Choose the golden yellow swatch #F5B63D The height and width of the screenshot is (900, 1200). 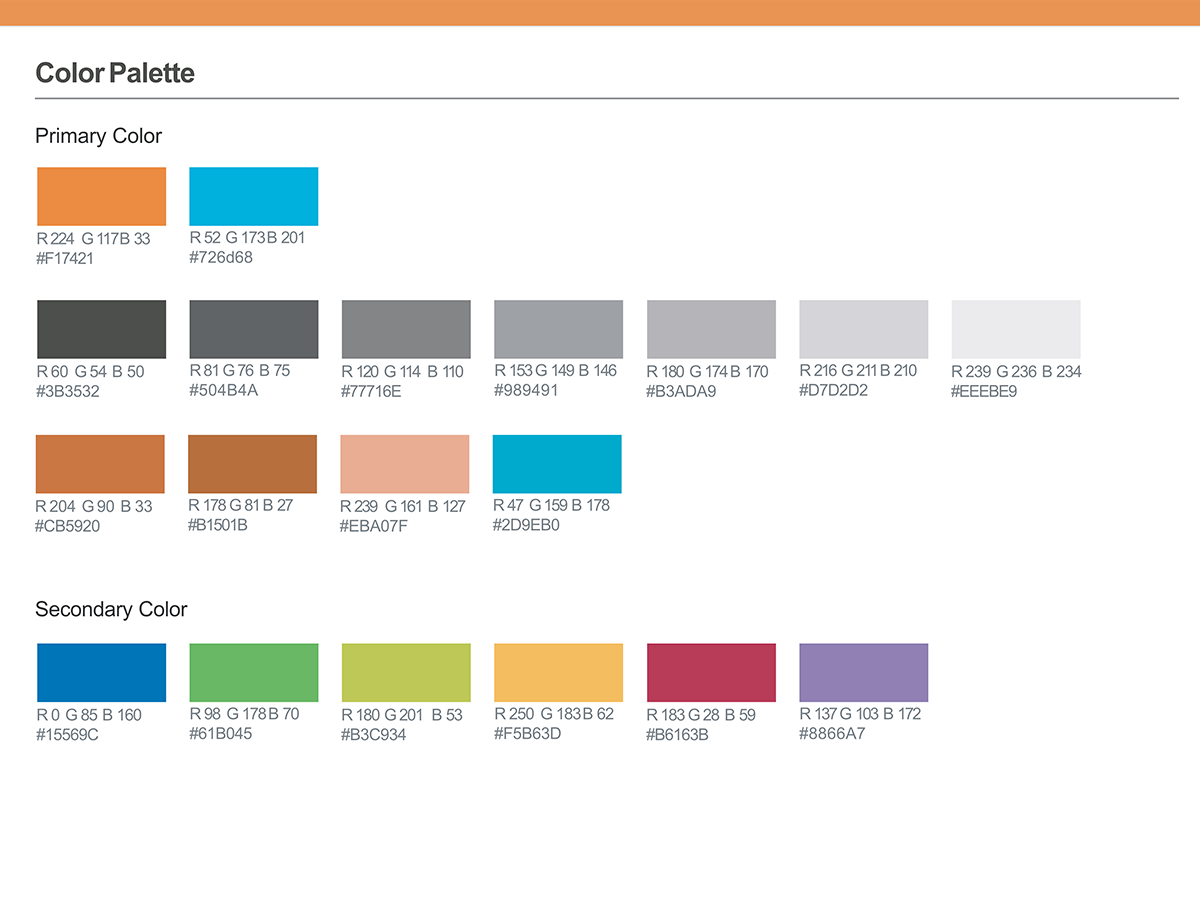tap(558, 672)
